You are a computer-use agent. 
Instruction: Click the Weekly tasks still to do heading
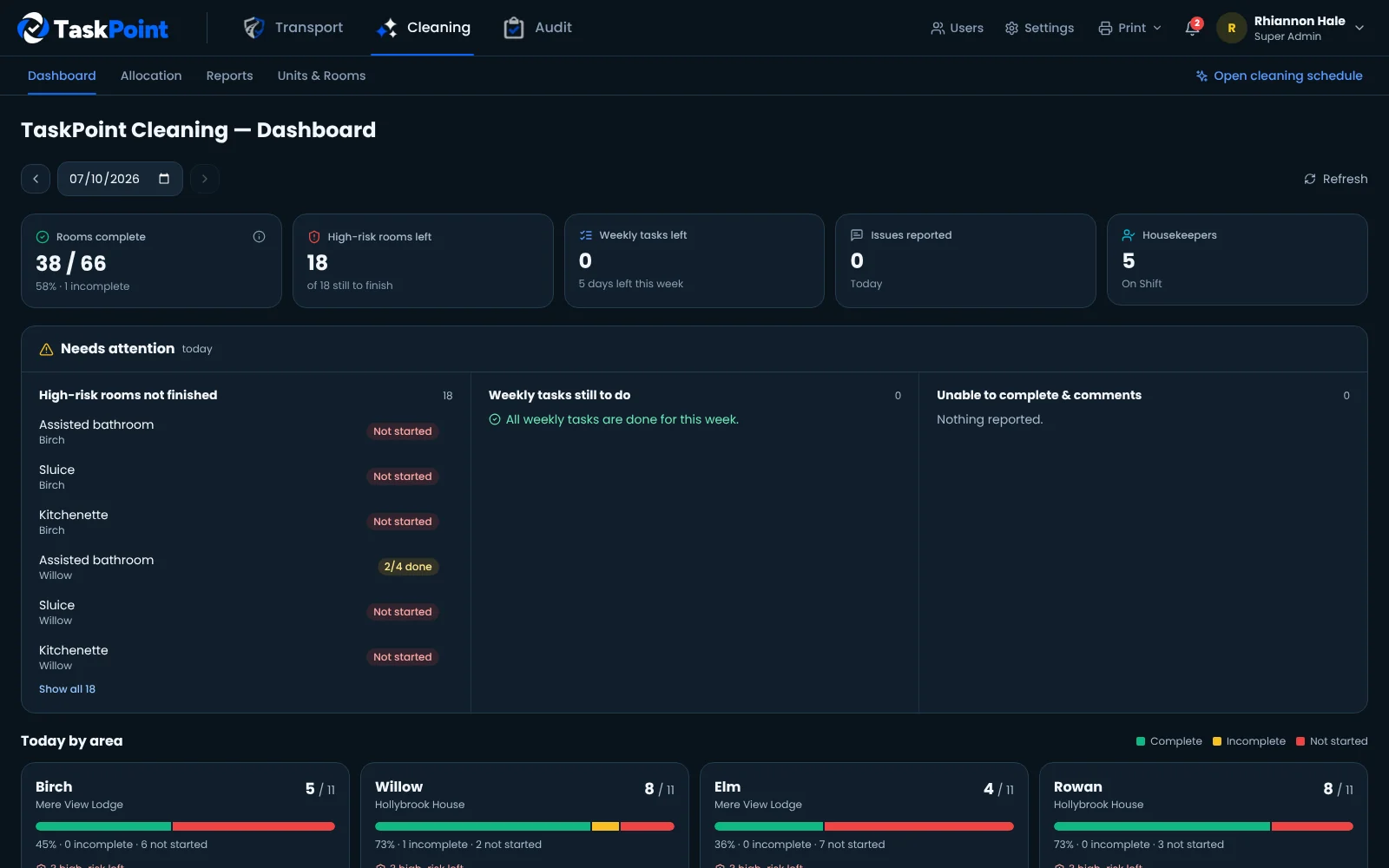[x=559, y=395]
